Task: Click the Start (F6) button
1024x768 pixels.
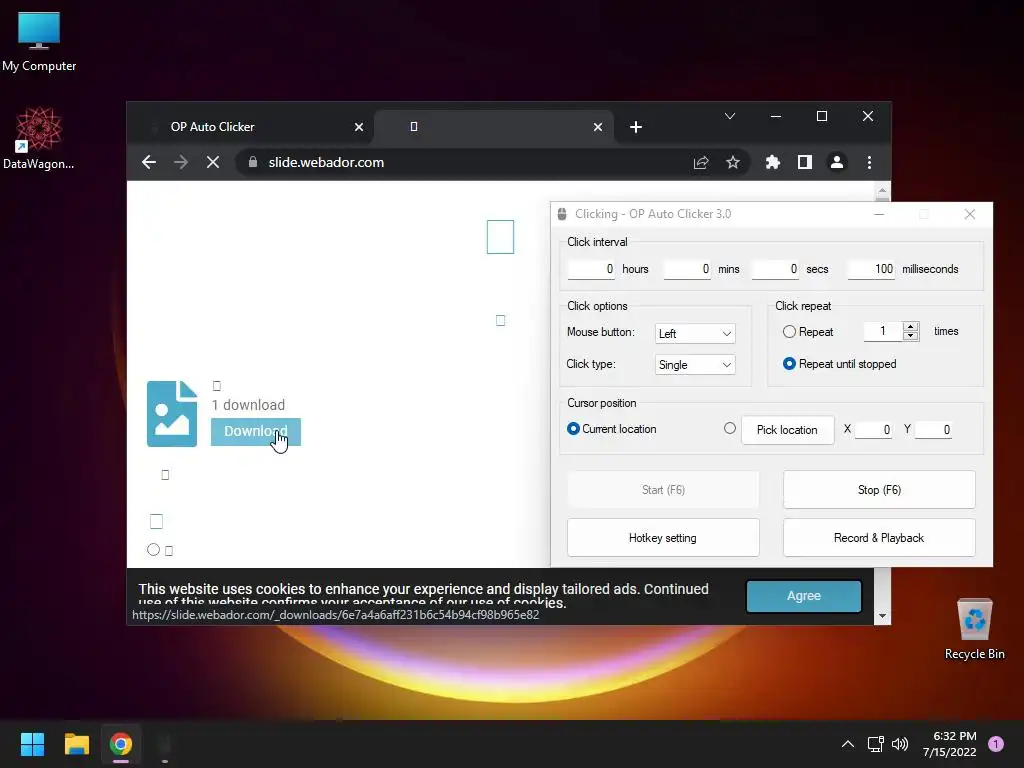Action: (x=663, y=490)
